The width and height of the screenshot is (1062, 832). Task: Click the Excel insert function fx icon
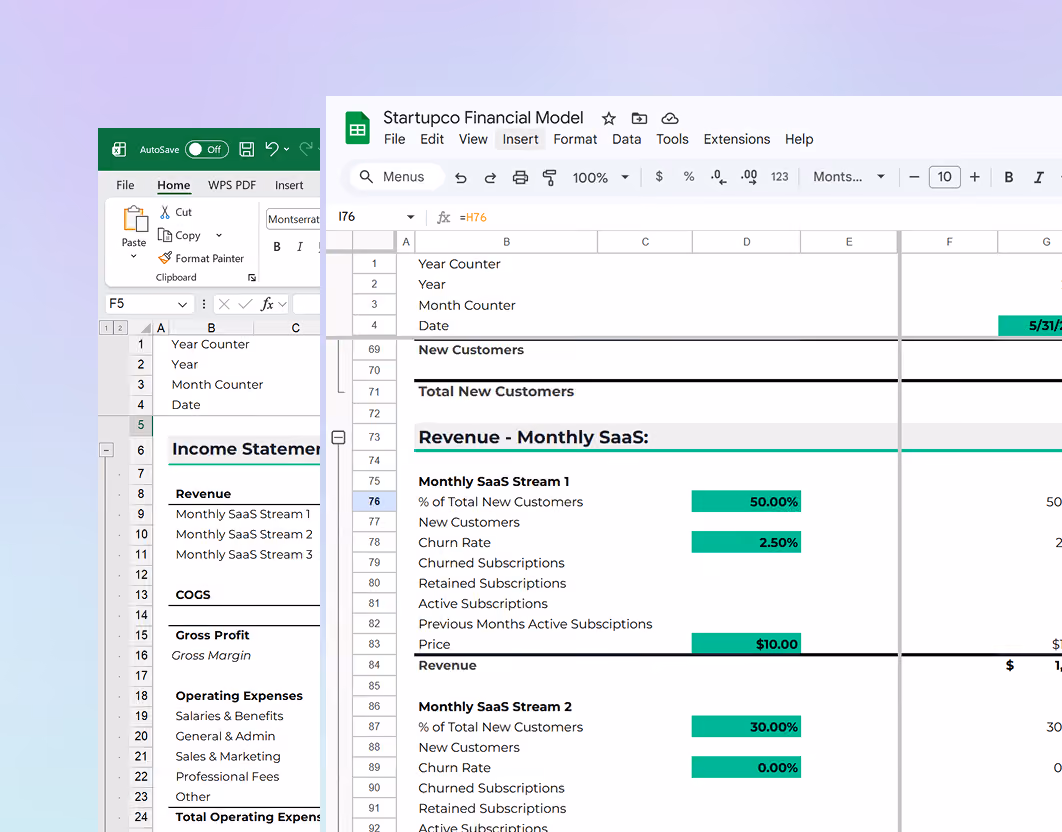click(268, 304)
